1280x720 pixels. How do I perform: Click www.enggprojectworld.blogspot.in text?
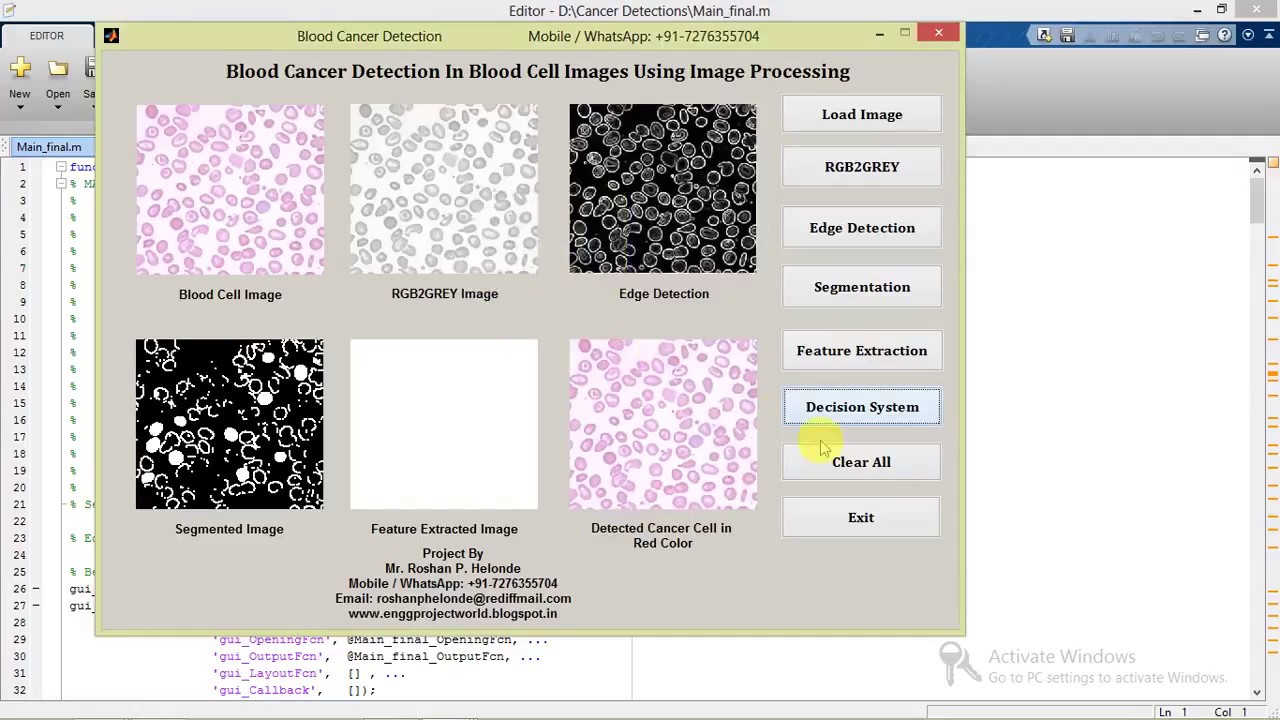(x=453, y=613)
